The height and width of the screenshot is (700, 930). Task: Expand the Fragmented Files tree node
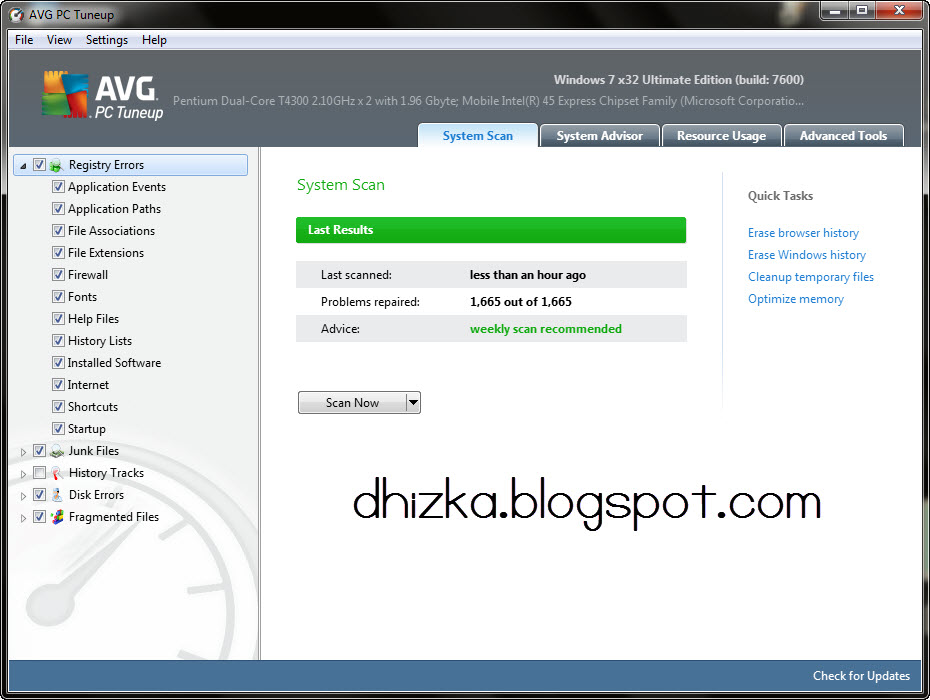pos(23,518)
